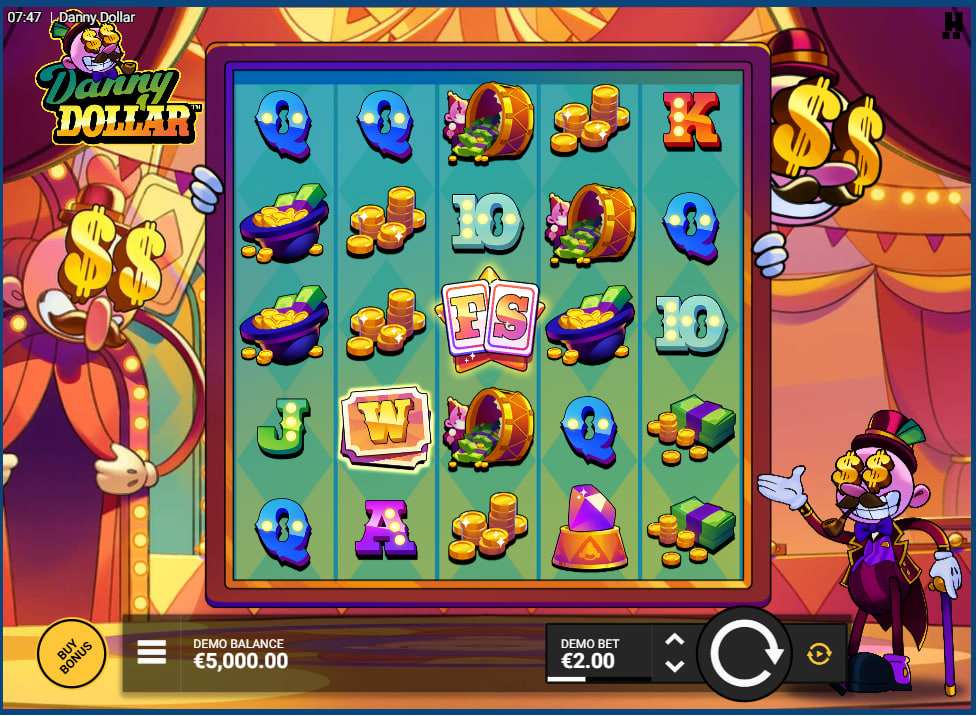Click the 10 symbol in middle reel
The height and width of the screenshot is (716, 978).
point(488,223)
